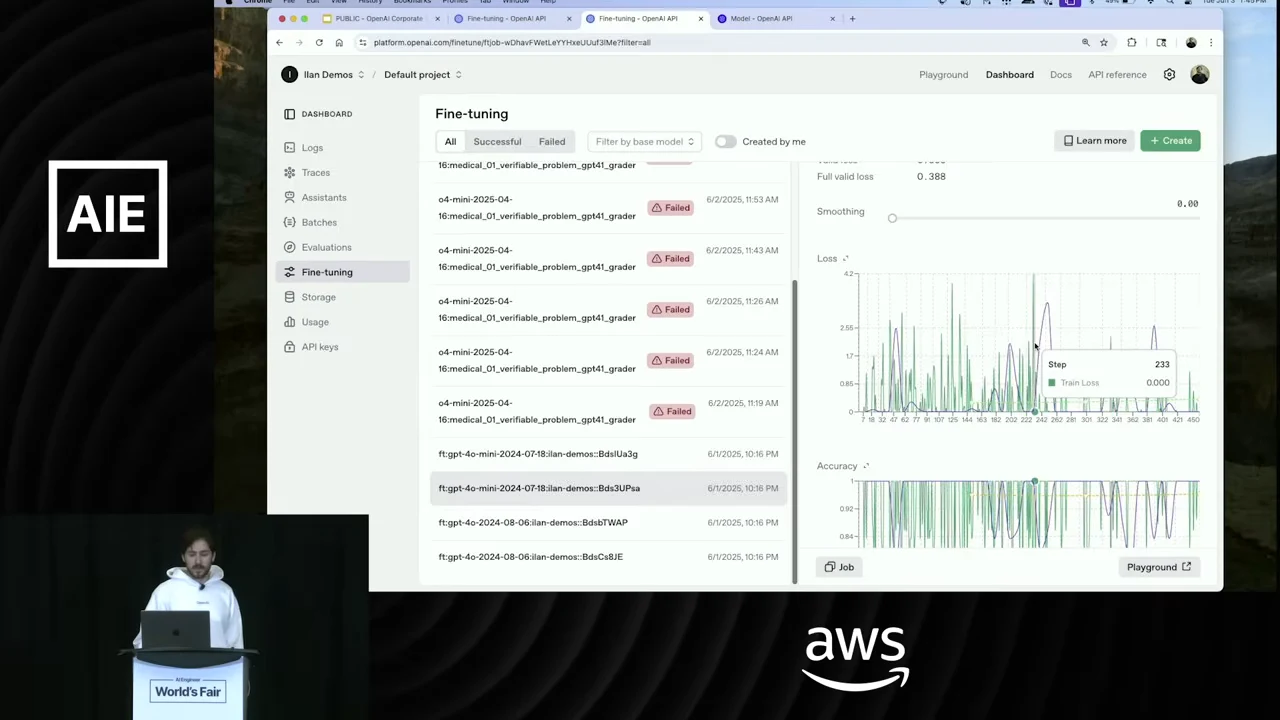This screenshot has width=1280, height=720.
Task: Open API reference link
Action: click(x=1117, y=75)
